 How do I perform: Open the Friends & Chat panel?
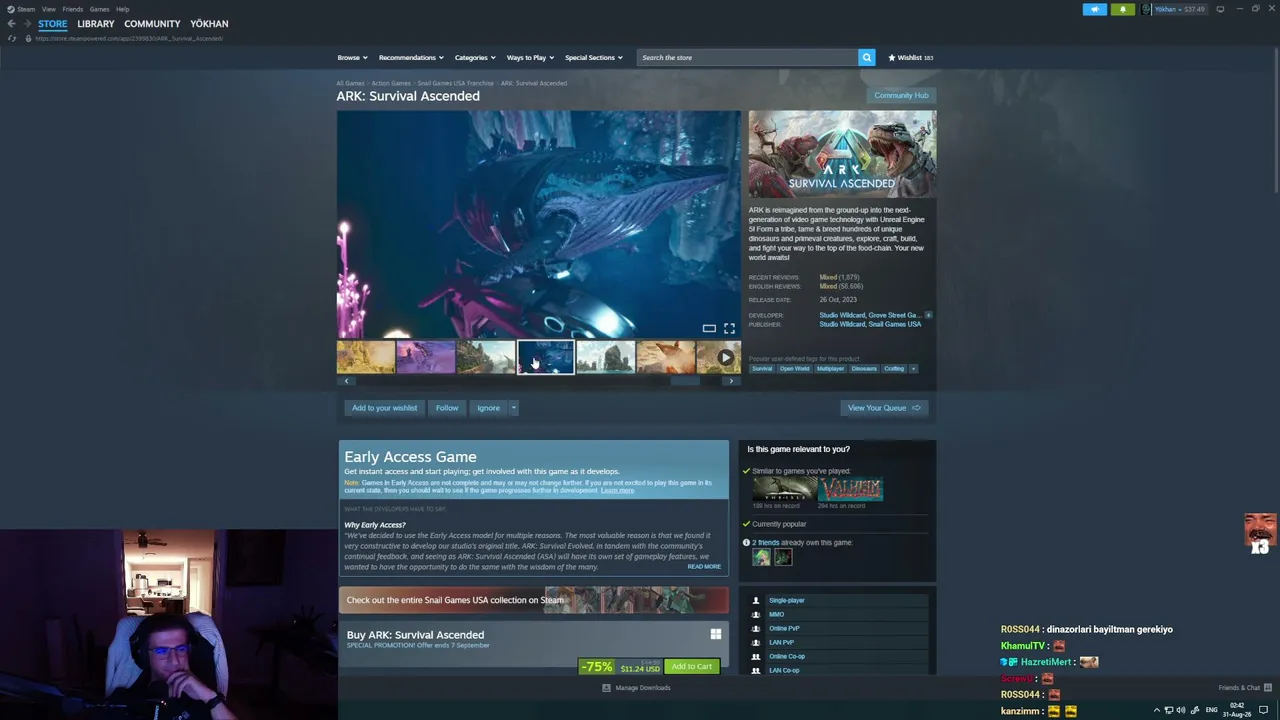[1245, 688]
